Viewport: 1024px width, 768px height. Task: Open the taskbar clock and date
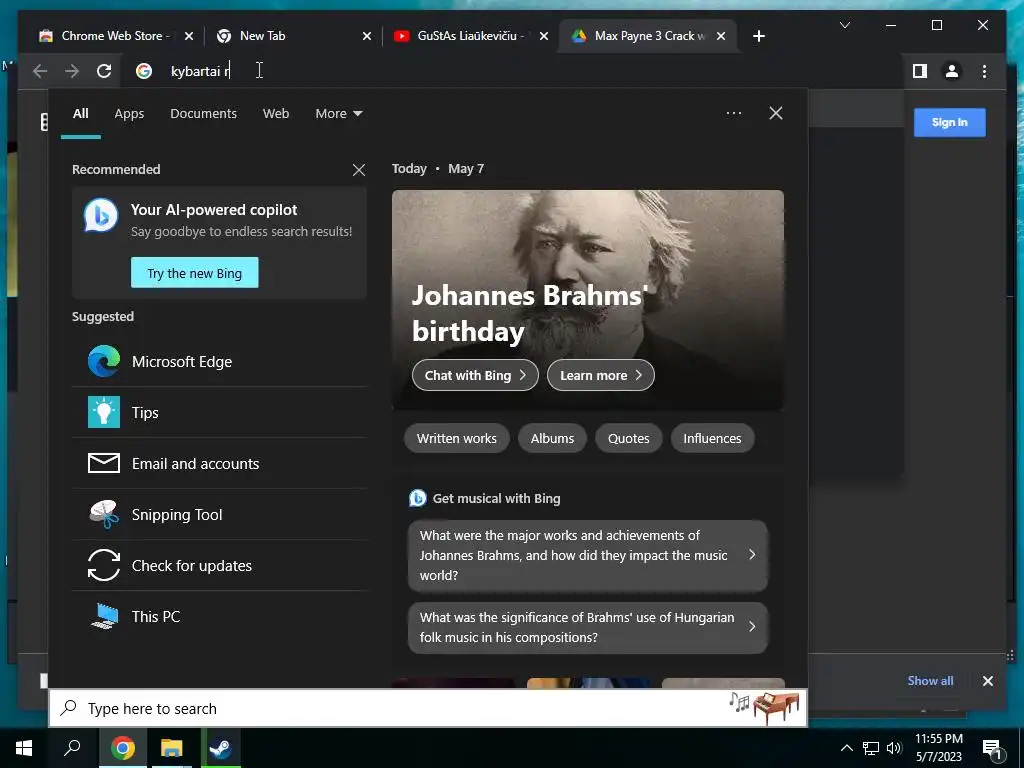pos(939,748)
